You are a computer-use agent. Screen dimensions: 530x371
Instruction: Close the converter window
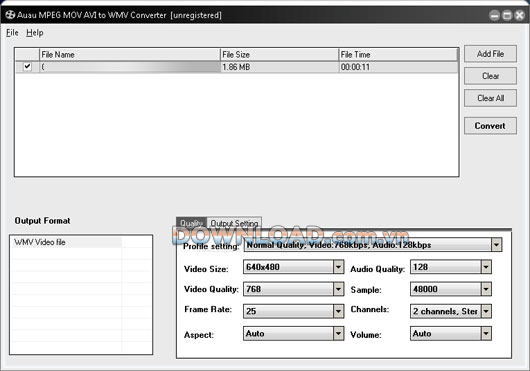pyautogui.click(x=520, y=15)
